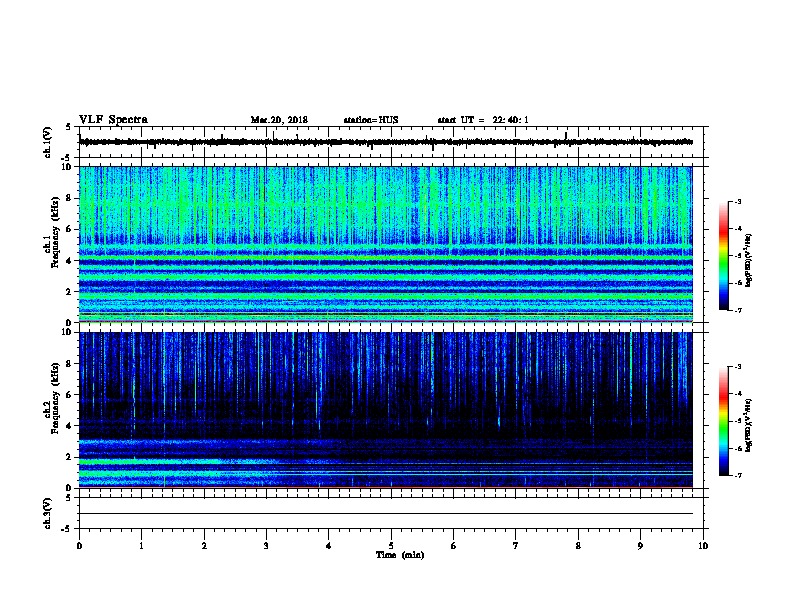792x612 pixels.
Task: Click the time axis tick label '7'
Action: (x=516, y=546)
